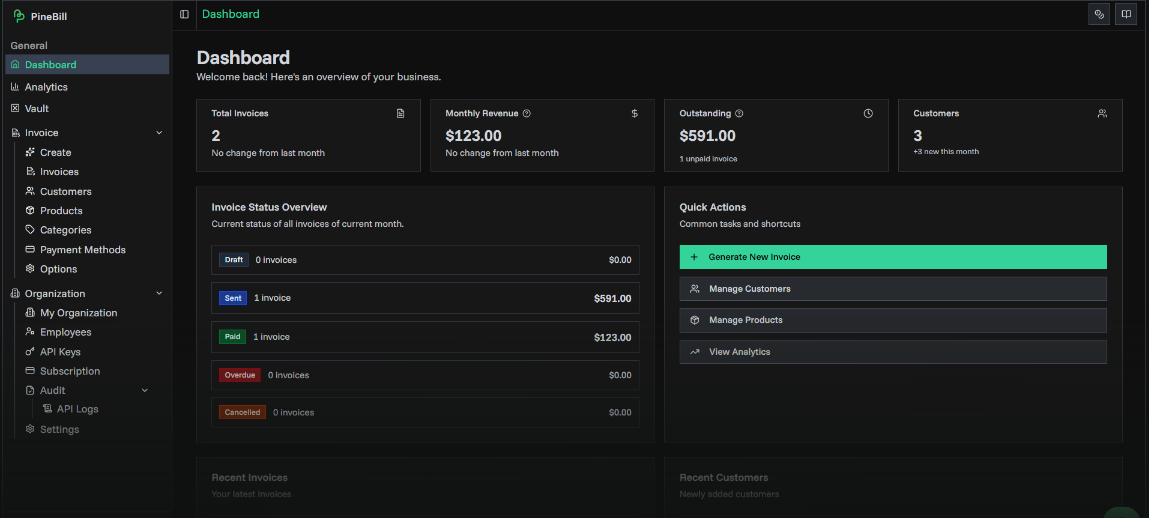Click Generate New Invoice button
Image resolution: width=1149 pixels, height=518 pixels.
(893, 257)
